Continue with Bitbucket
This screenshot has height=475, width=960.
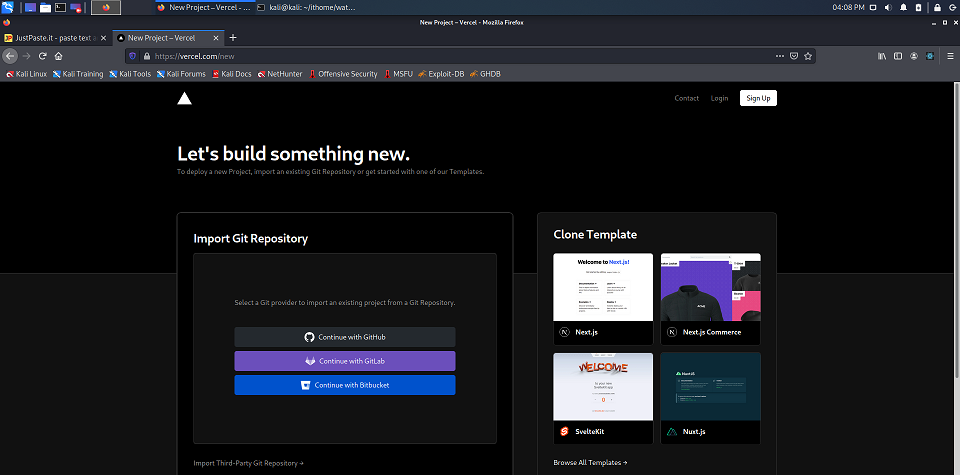(x=345, y=385)
